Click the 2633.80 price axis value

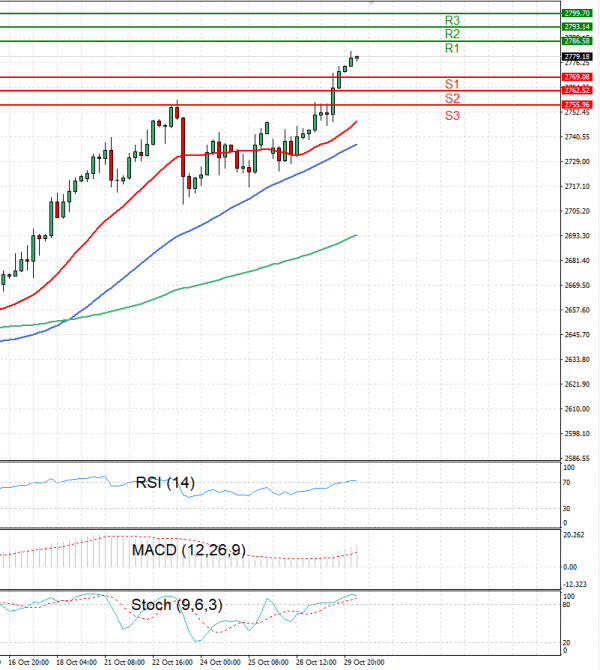tap(577, 360)
